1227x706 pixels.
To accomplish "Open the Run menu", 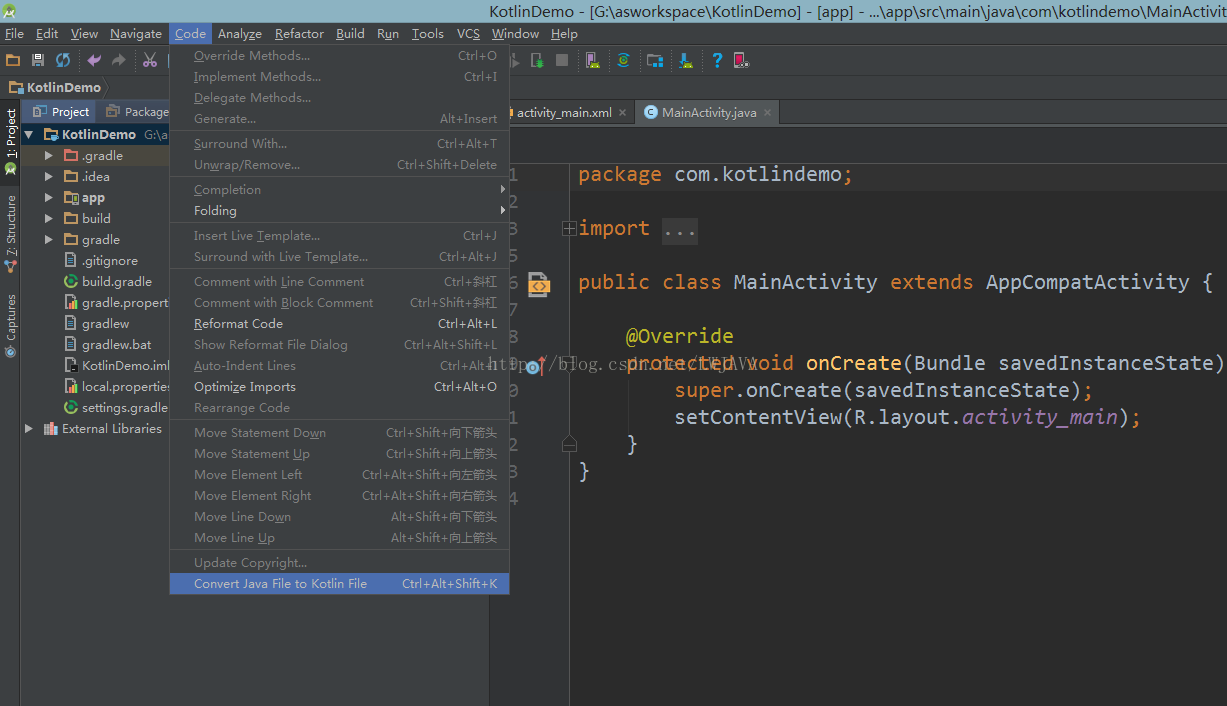I will 388,33.
